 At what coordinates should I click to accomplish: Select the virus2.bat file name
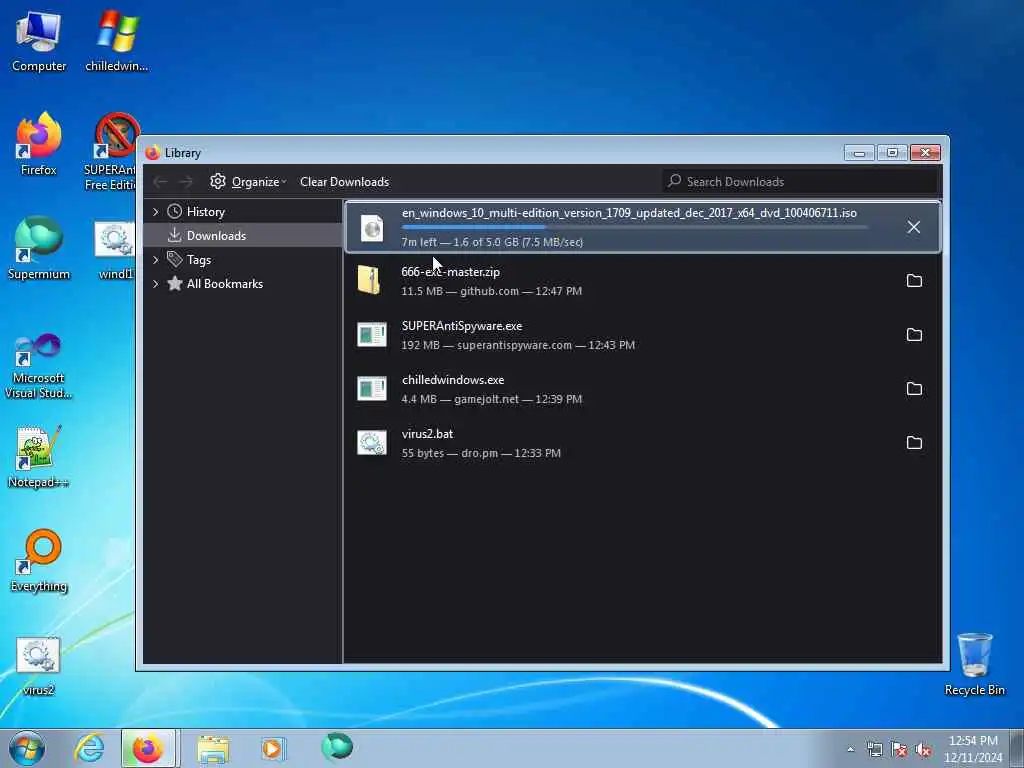click(x=427, y=434)
